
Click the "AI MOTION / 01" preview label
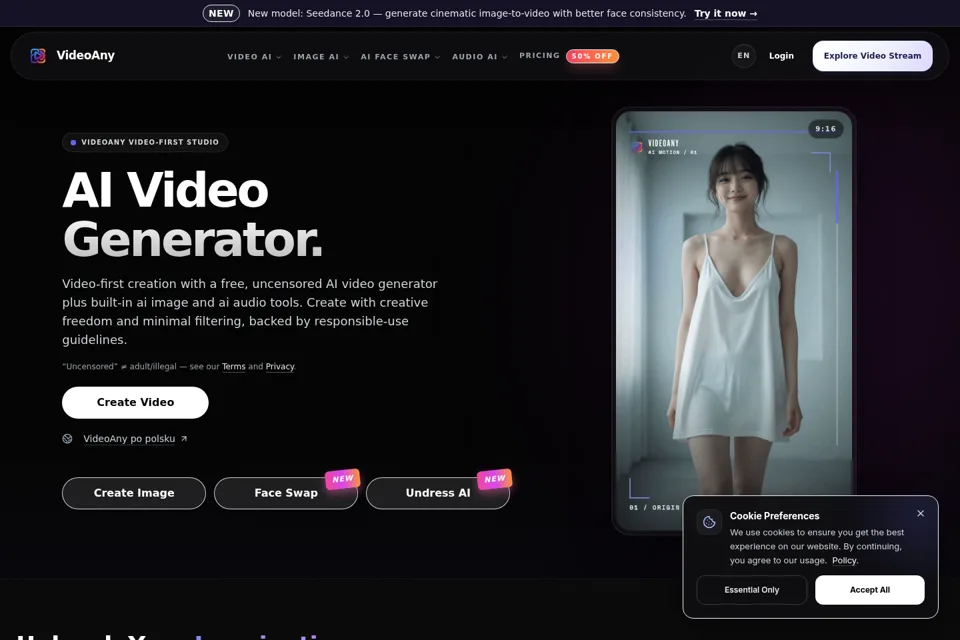pyautogui.click(x=672, y=152)
